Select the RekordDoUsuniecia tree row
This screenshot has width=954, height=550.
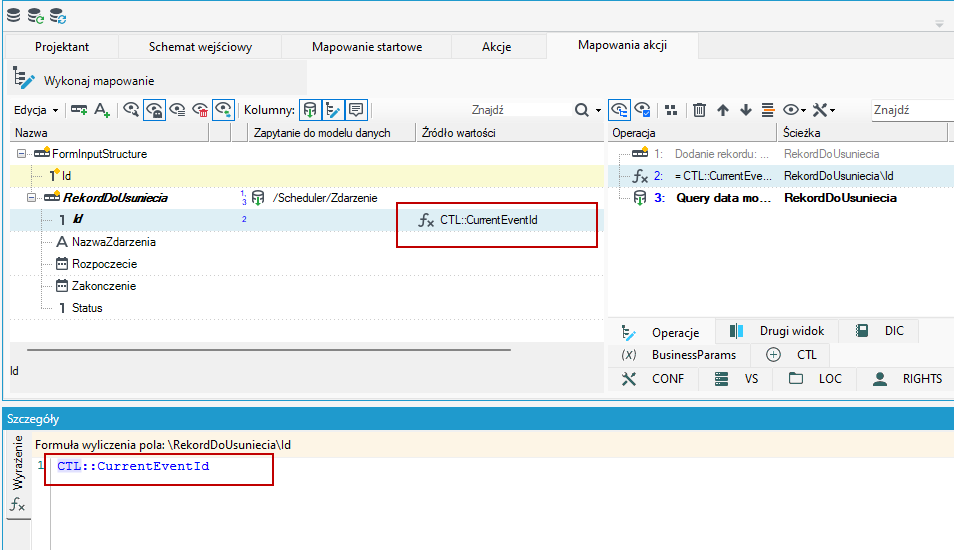[307, 198]
